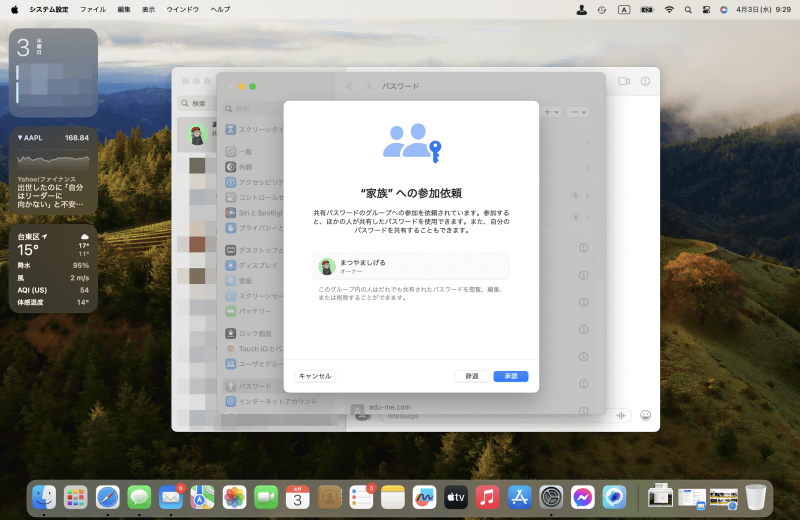
Task: Open ユーザとグループ settings in sidebar
Action: click(254, 364)
